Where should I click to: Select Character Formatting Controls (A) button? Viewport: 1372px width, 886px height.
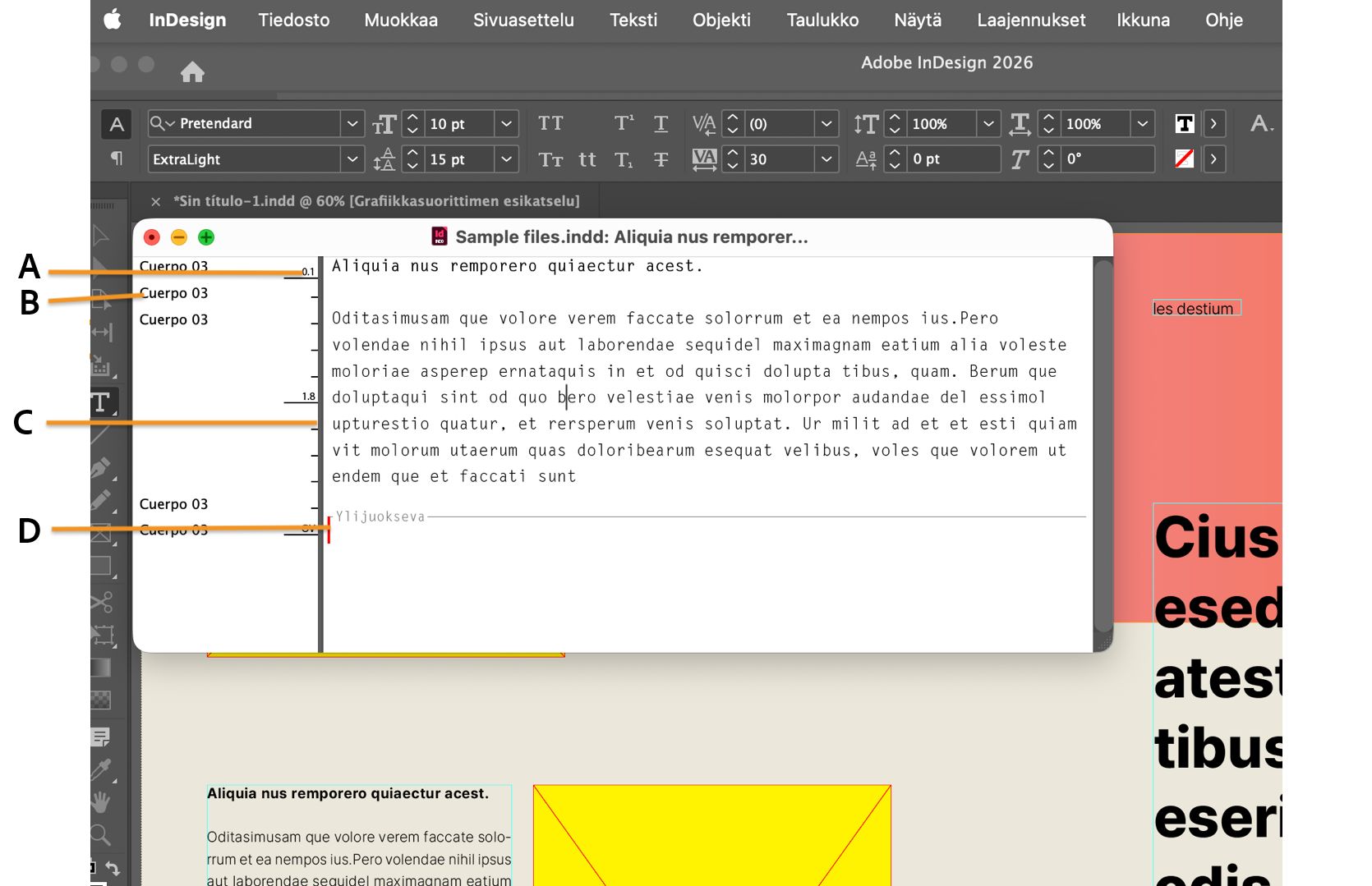(x=117, y=124)
